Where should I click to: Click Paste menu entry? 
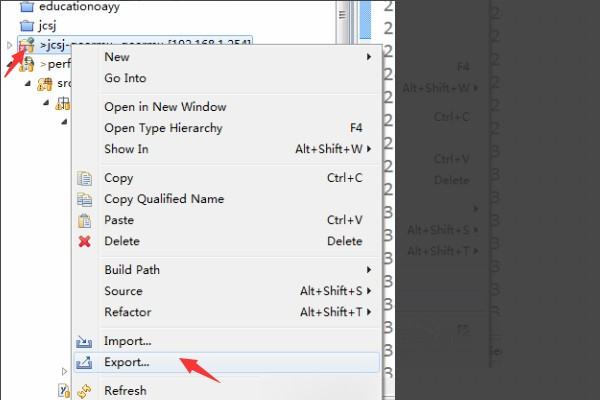click(x=227, y=220)
